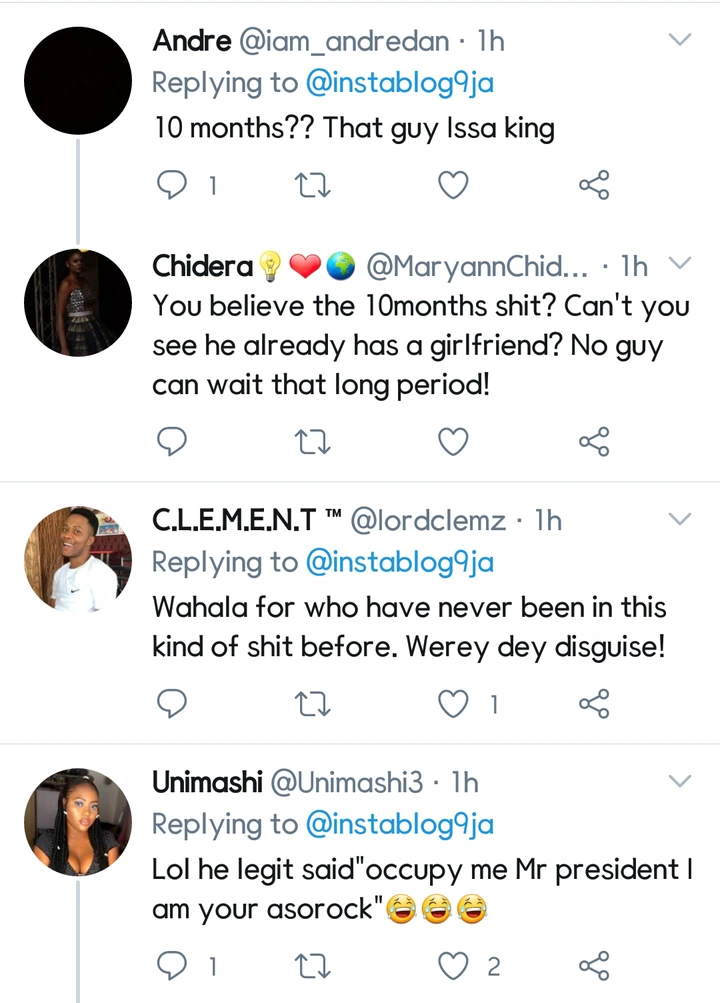Share Unimashi's tweet
The image size is (720, 1003).
[x=594, y=966]
